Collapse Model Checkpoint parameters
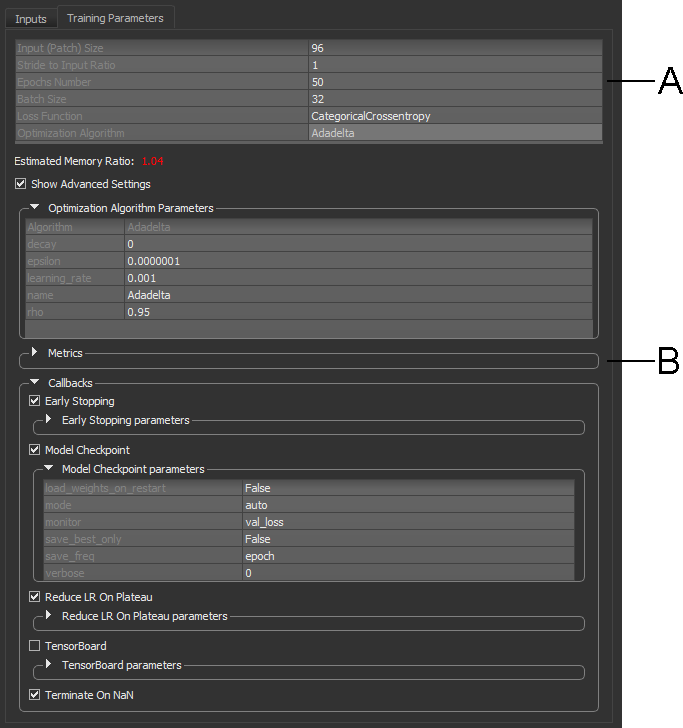The image size is (683, 728). coord(48,469)
